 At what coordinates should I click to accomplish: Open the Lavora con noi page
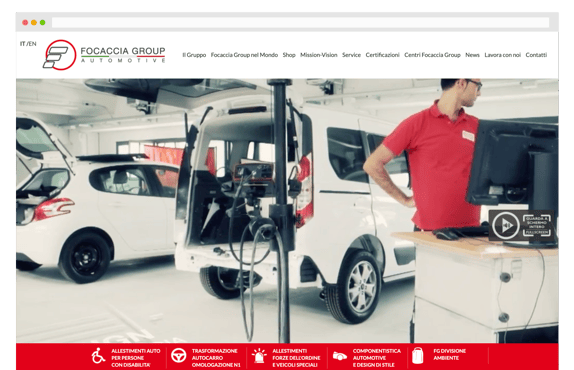(503, 55)
